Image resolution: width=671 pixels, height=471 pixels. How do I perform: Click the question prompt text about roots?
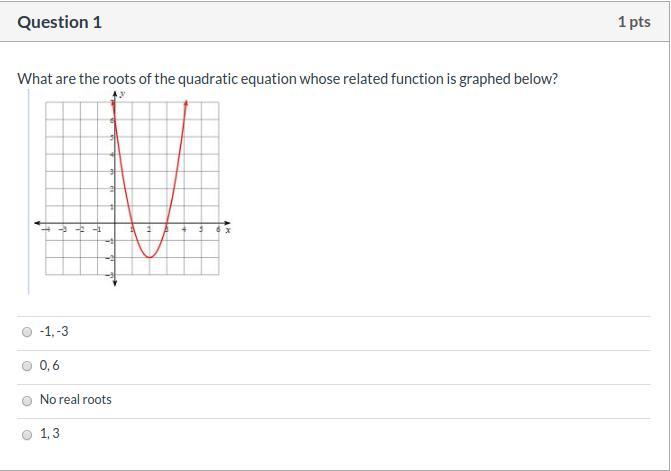[287, 79]
